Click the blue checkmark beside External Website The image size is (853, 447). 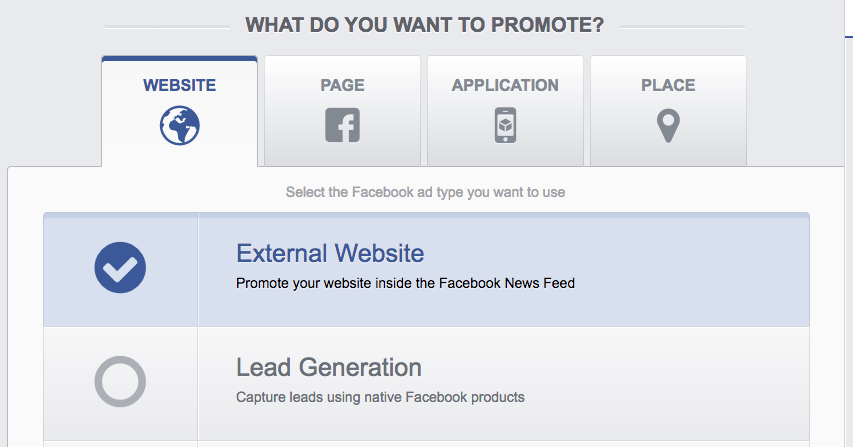coord(120,267)
